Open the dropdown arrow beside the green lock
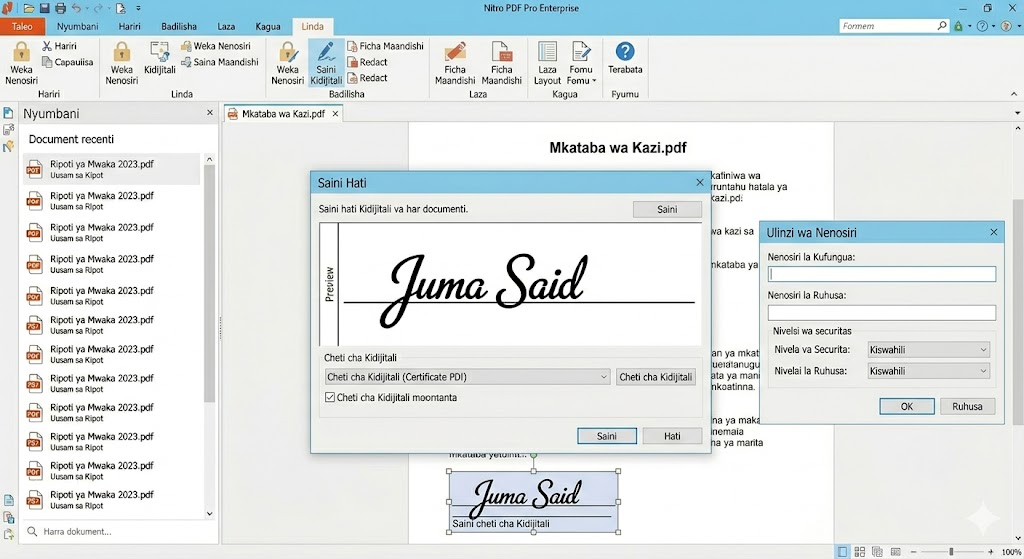This screenshot has width=1024, height=559. click(x=969, y=26)
